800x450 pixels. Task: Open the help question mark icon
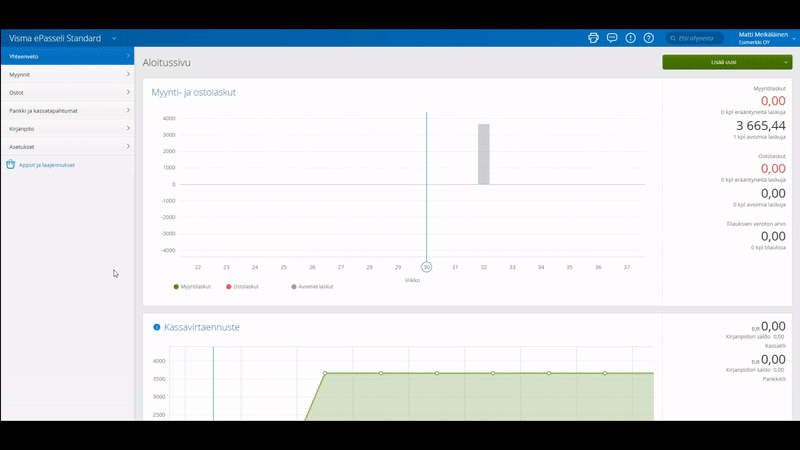(x=648, y=38)
